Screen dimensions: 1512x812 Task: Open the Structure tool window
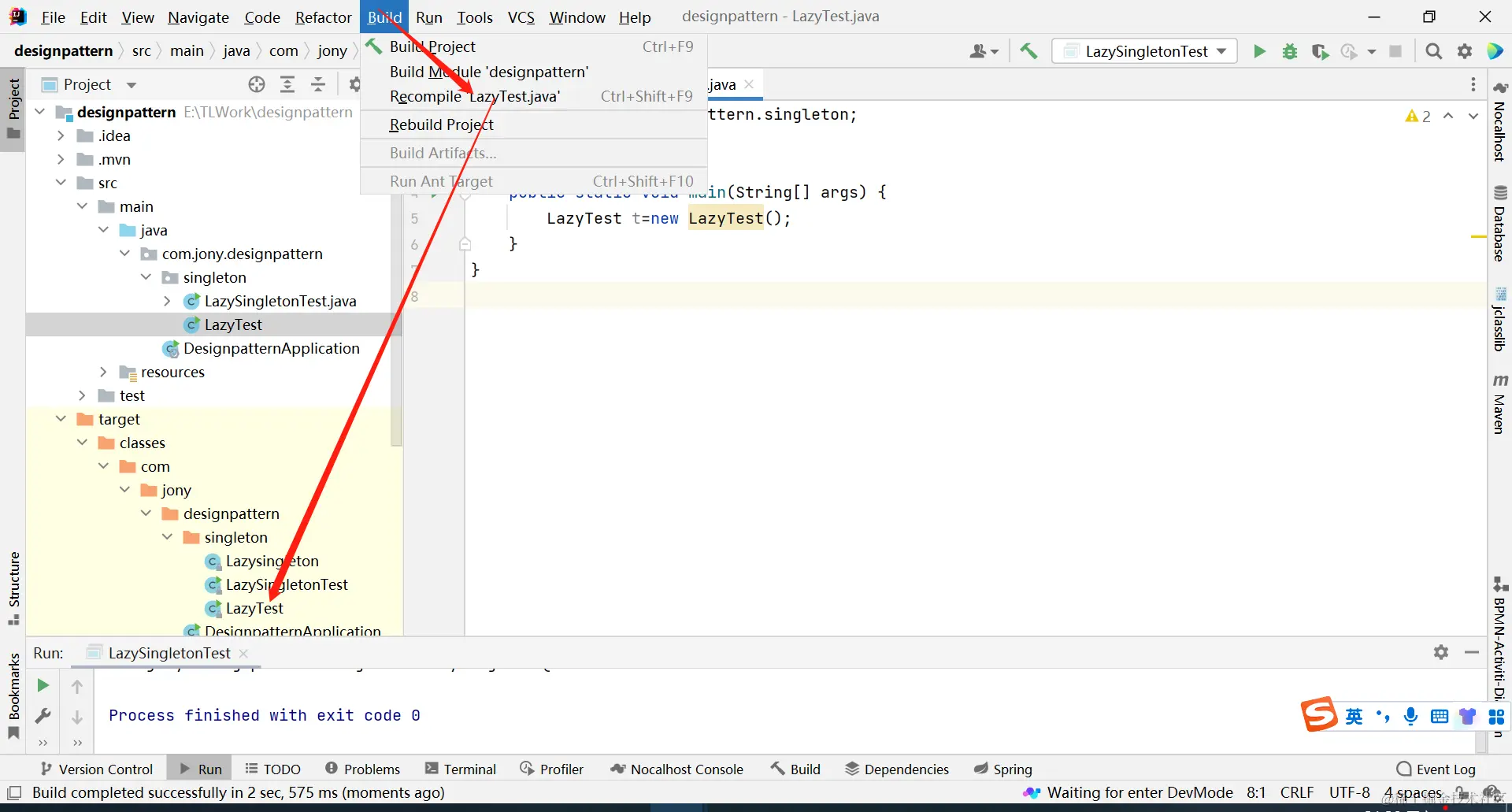point(13,588)
